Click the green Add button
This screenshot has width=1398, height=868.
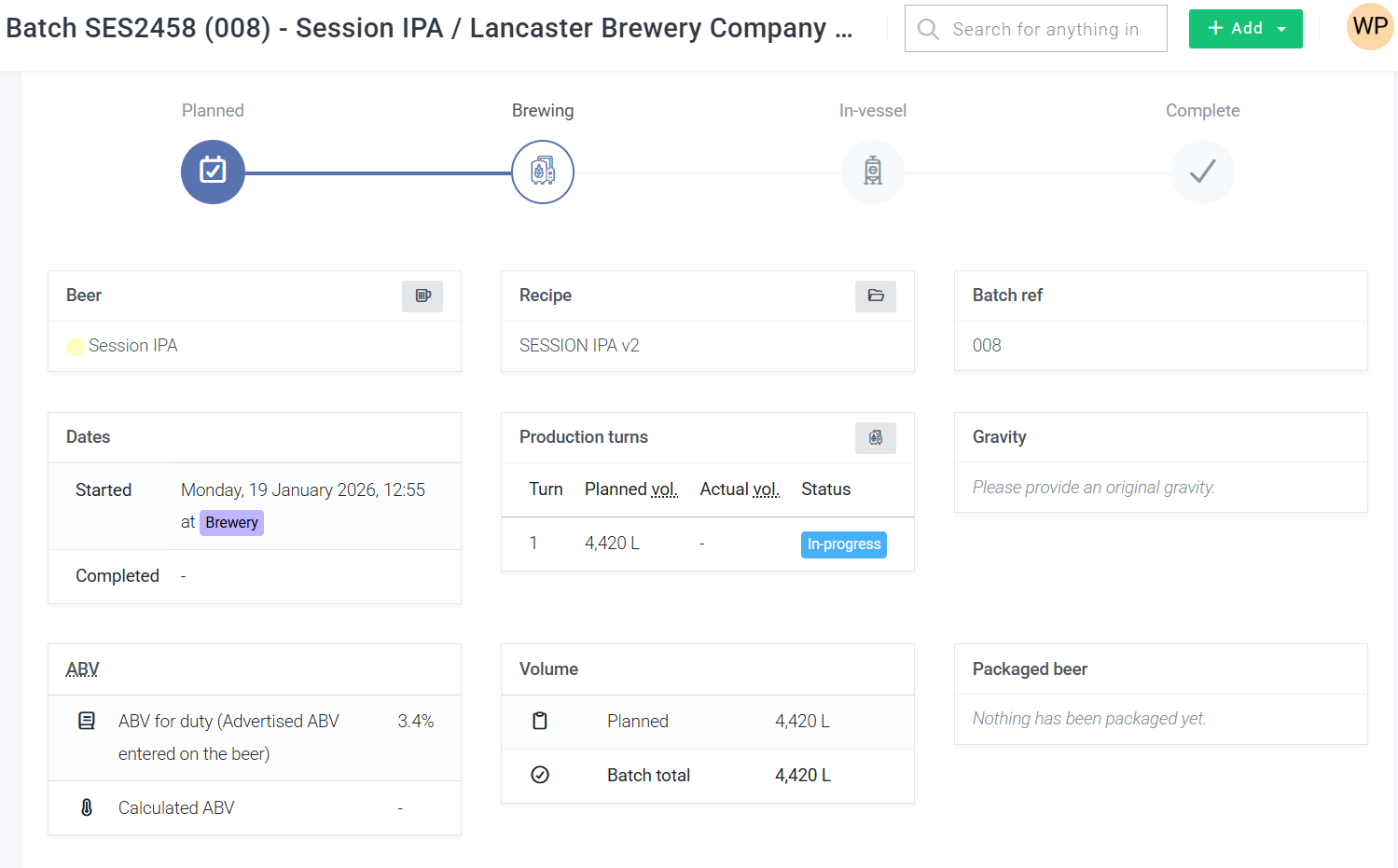click(1236, 29)
